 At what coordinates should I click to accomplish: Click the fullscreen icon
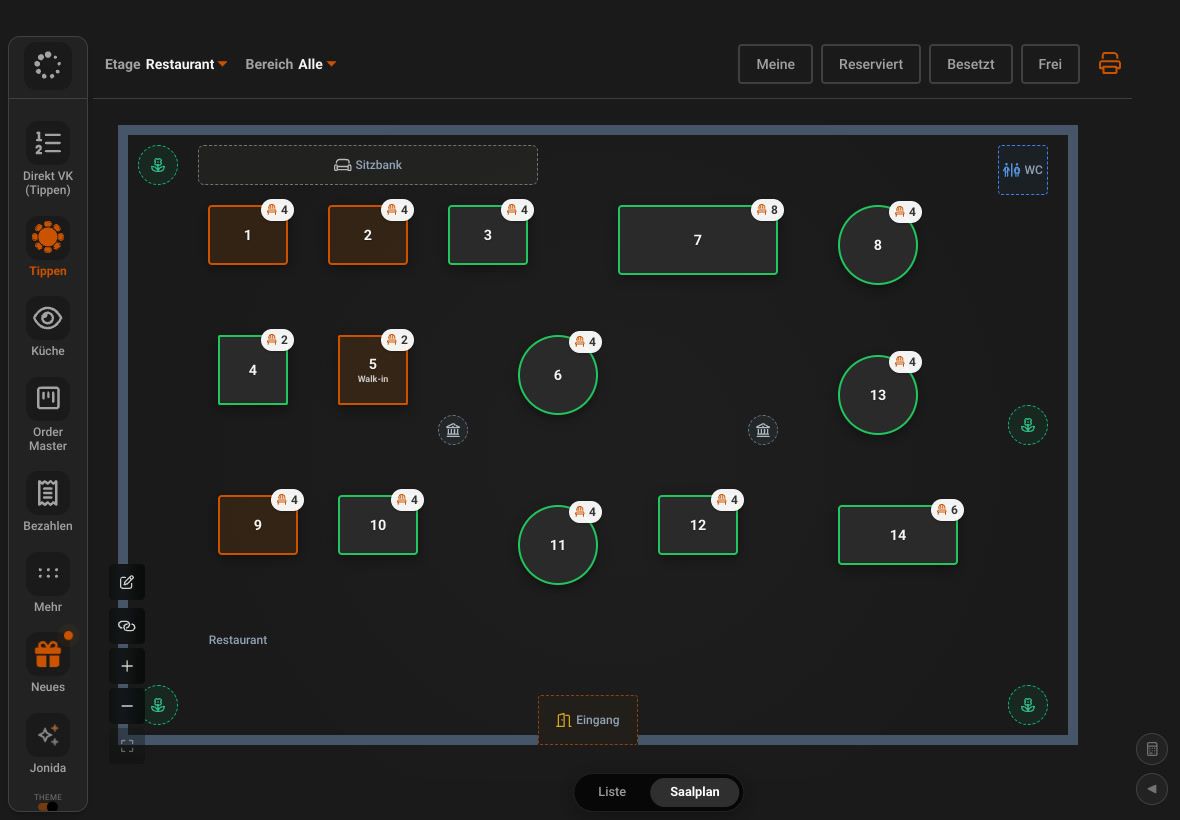126,746
